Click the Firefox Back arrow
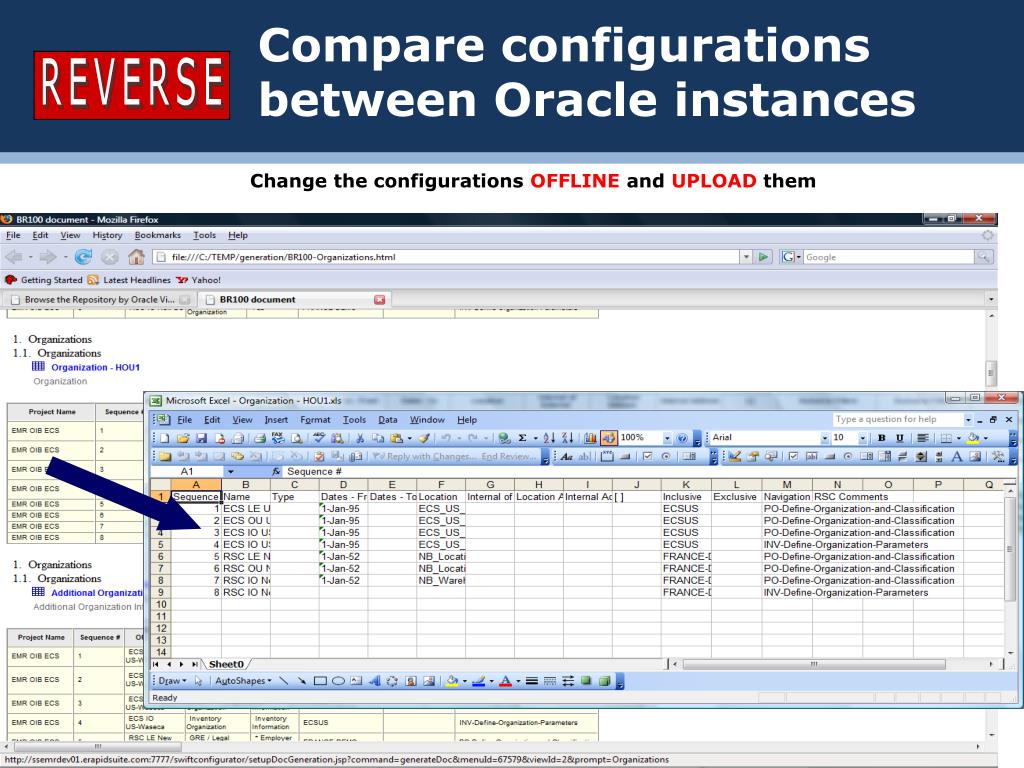 [14, 257]
